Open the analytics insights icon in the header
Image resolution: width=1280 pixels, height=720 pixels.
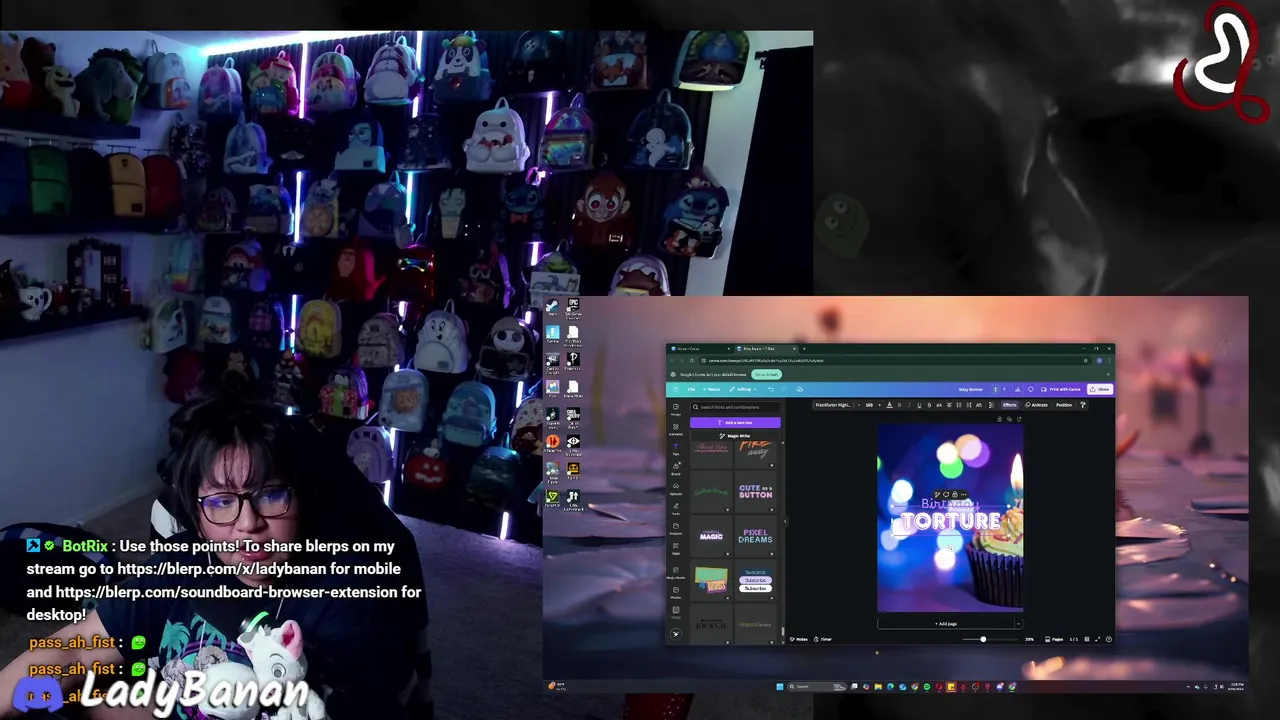(1017, 389)
